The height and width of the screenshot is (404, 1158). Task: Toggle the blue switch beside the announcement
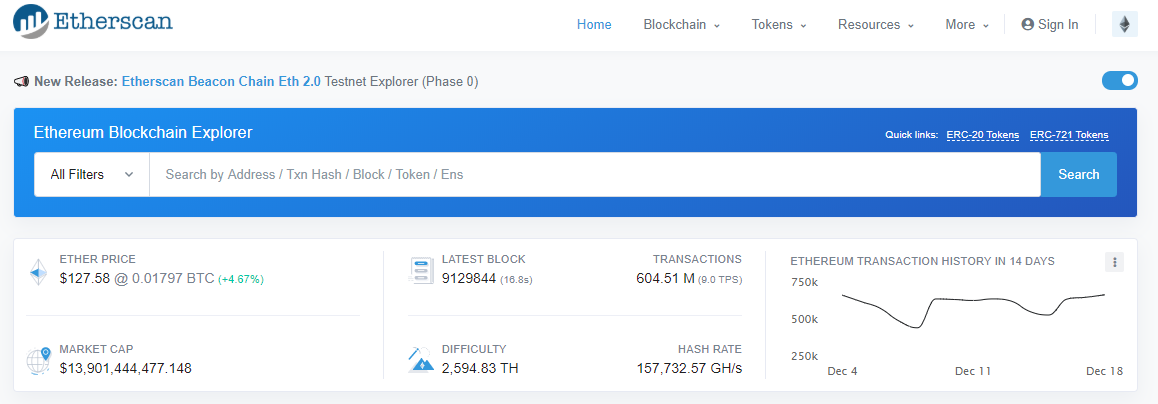(1120, 81)
